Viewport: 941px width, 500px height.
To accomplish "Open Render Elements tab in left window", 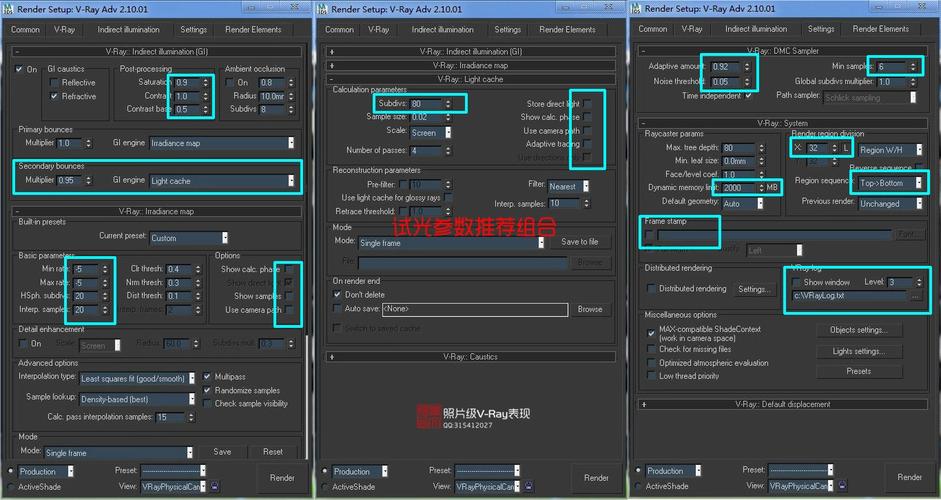I will coord(253,29).
